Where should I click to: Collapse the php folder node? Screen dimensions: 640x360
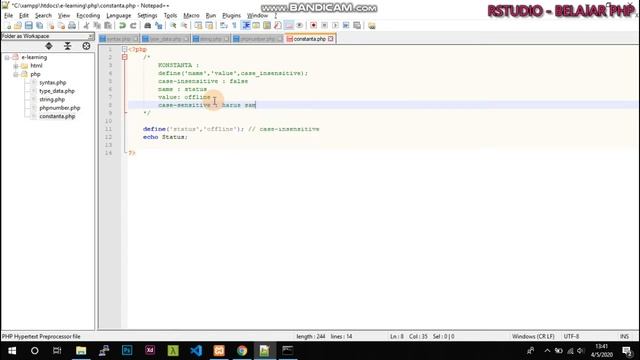point(16,74)
